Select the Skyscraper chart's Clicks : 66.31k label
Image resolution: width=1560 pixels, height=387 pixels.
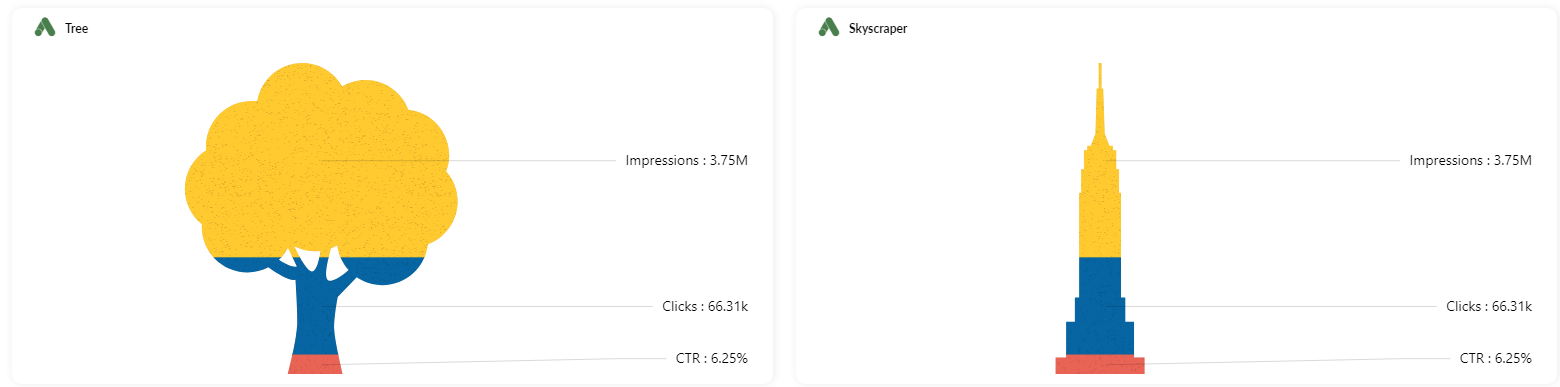coord(1489,306)
